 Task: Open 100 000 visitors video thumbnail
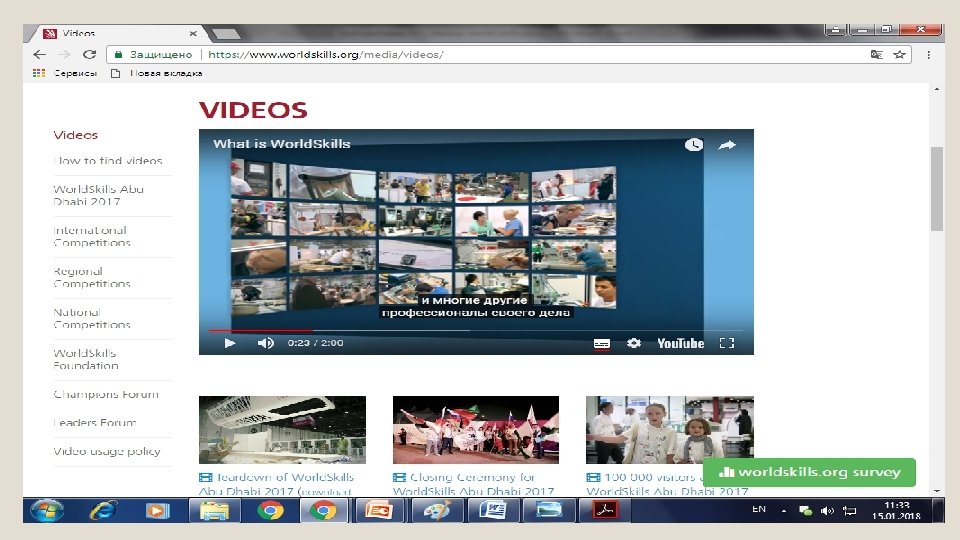pyautogui.click(x=670, y=430)
